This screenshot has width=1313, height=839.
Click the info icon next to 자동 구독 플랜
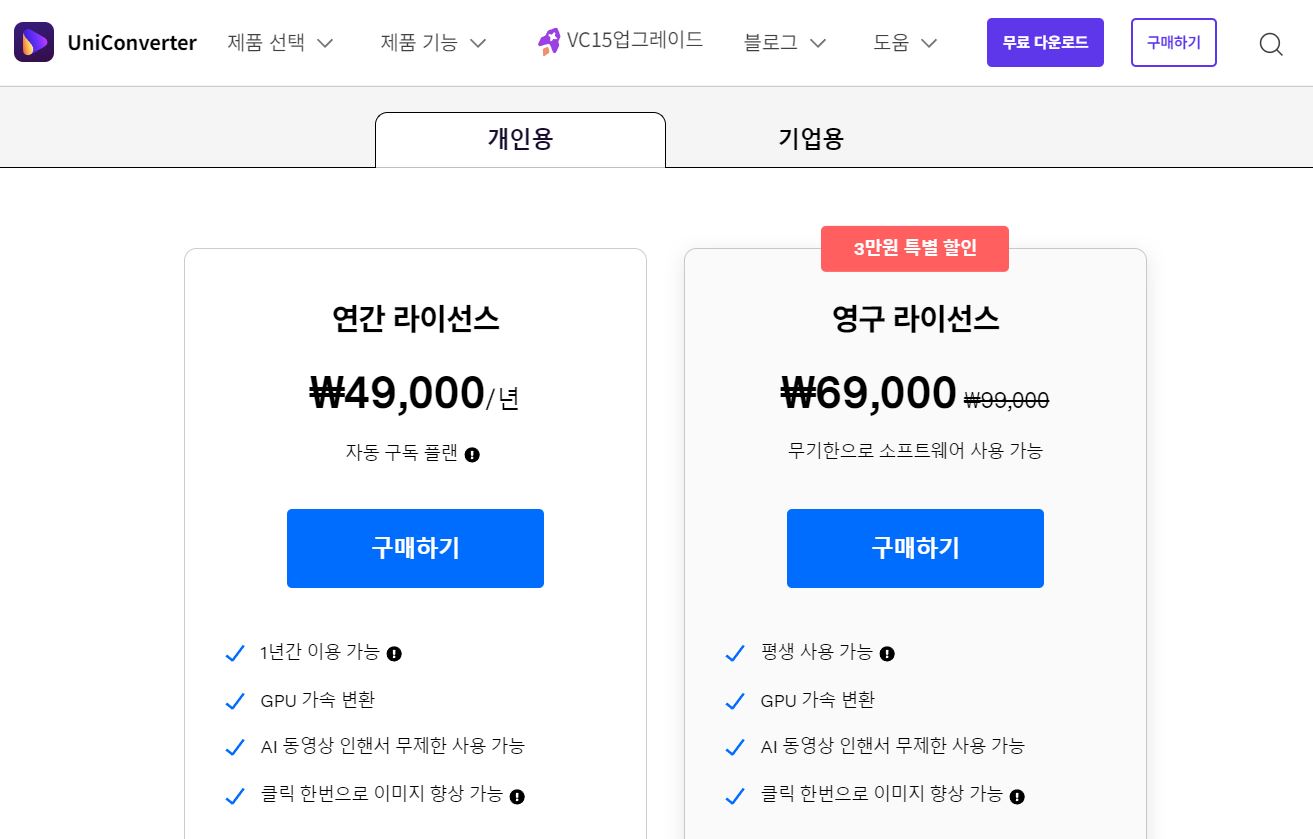click(472, 454)
